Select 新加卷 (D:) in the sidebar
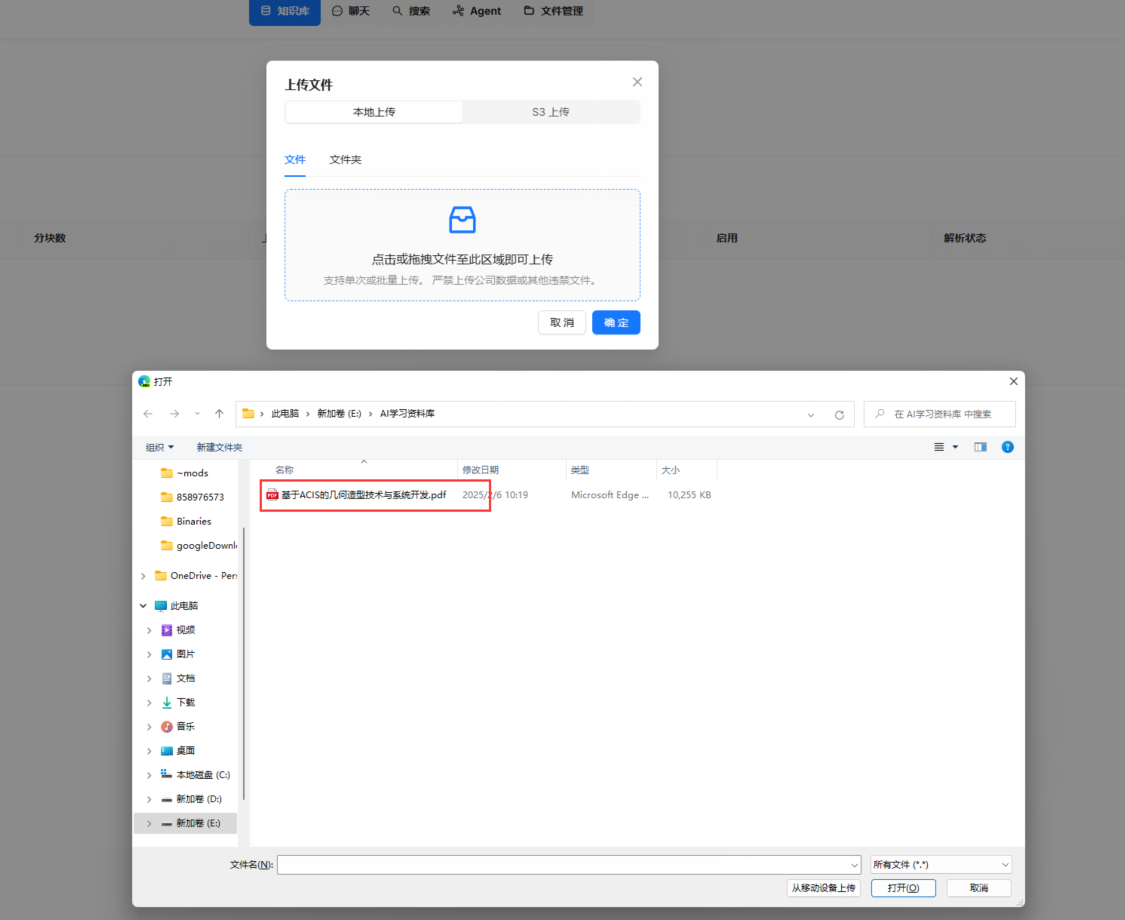Viewport: 1125px width, 920px height. point(198,799)
